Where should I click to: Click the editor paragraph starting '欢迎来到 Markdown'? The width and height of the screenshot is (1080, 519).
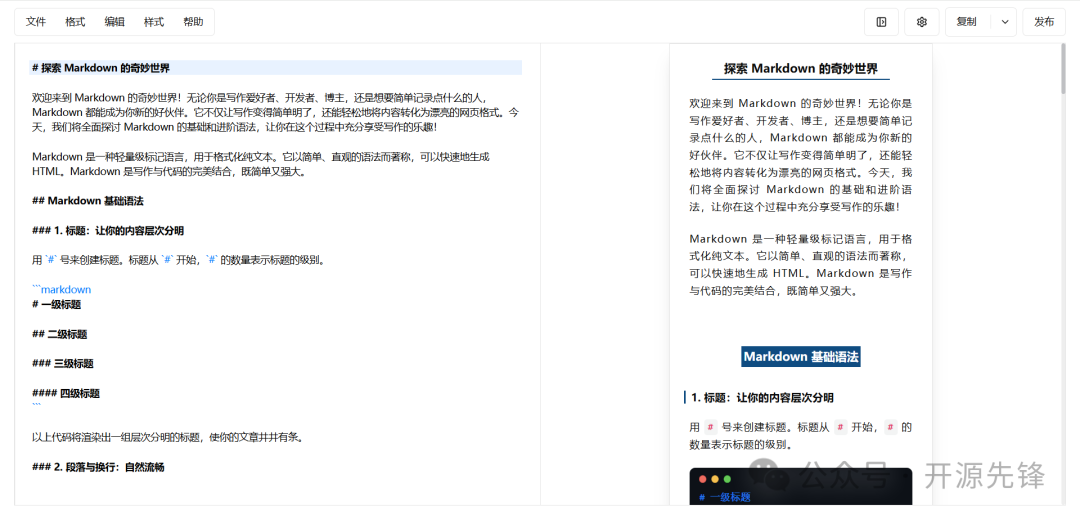click(276, 112)
